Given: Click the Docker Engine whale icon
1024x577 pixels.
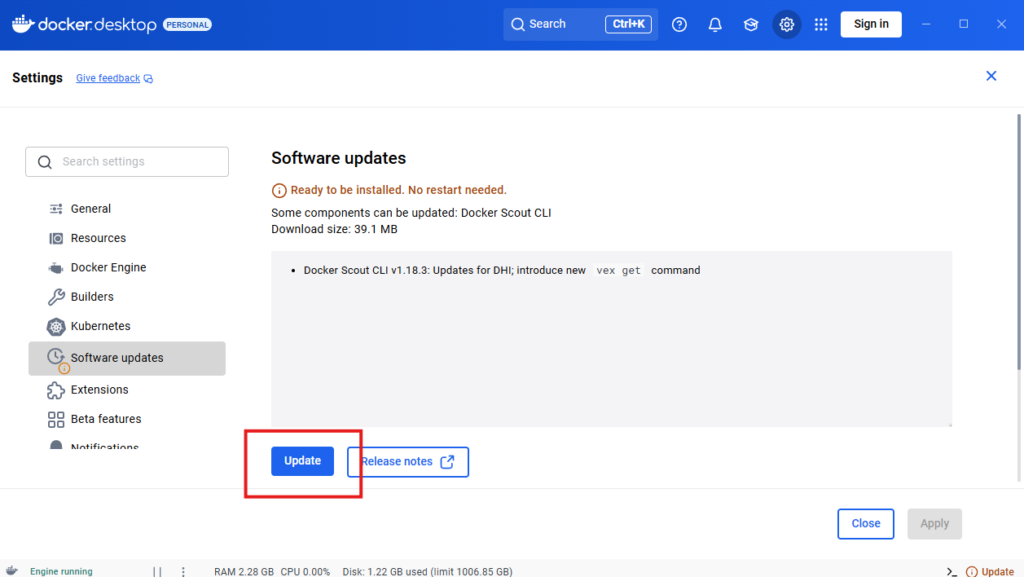Looking at the screenshot, I should tap(56, 268).
